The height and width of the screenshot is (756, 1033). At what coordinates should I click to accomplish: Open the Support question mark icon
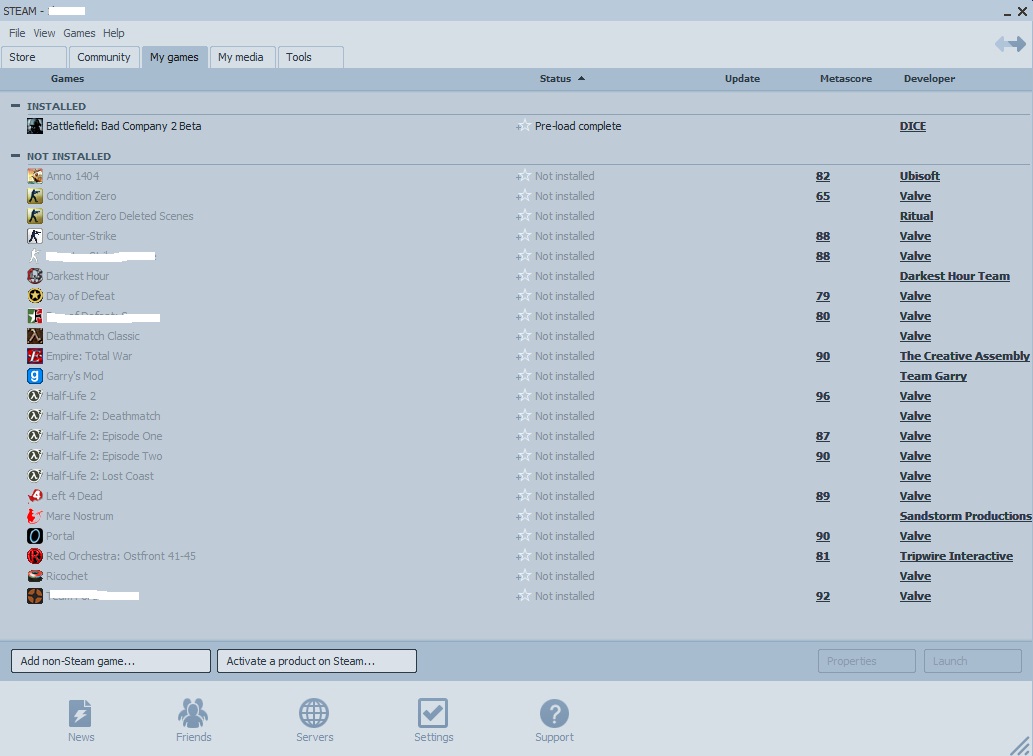[554, 714]
